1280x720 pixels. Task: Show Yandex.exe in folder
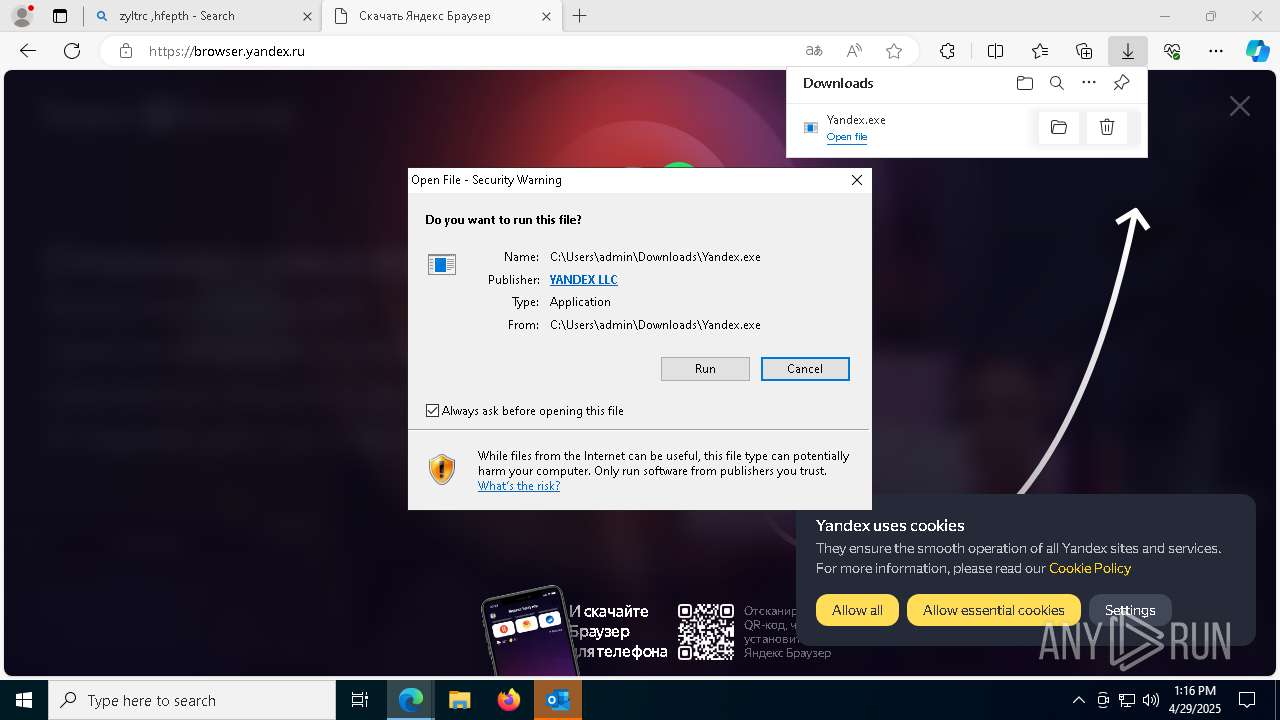[1059, 127]
